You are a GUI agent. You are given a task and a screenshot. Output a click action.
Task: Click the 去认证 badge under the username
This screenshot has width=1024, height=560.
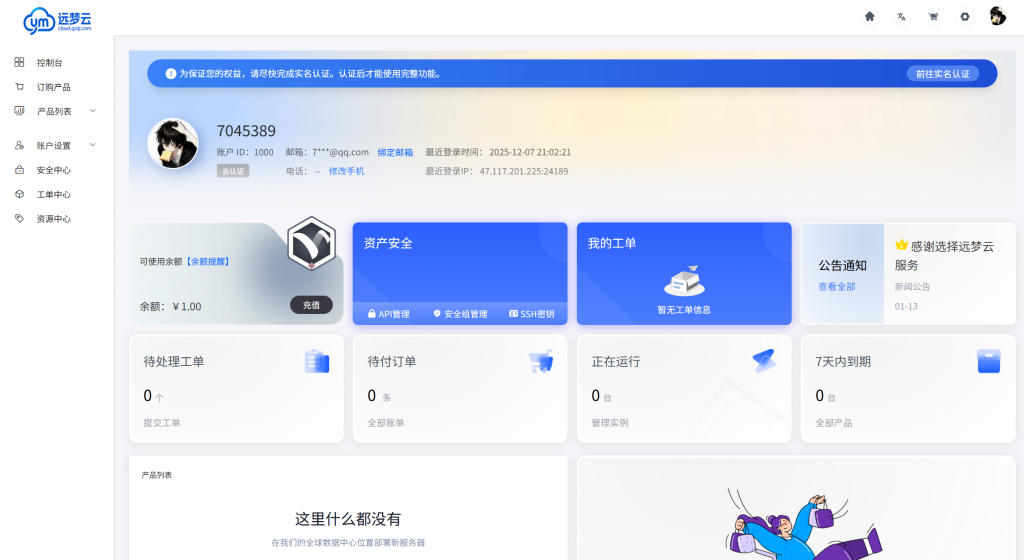(x=233, y=171)
